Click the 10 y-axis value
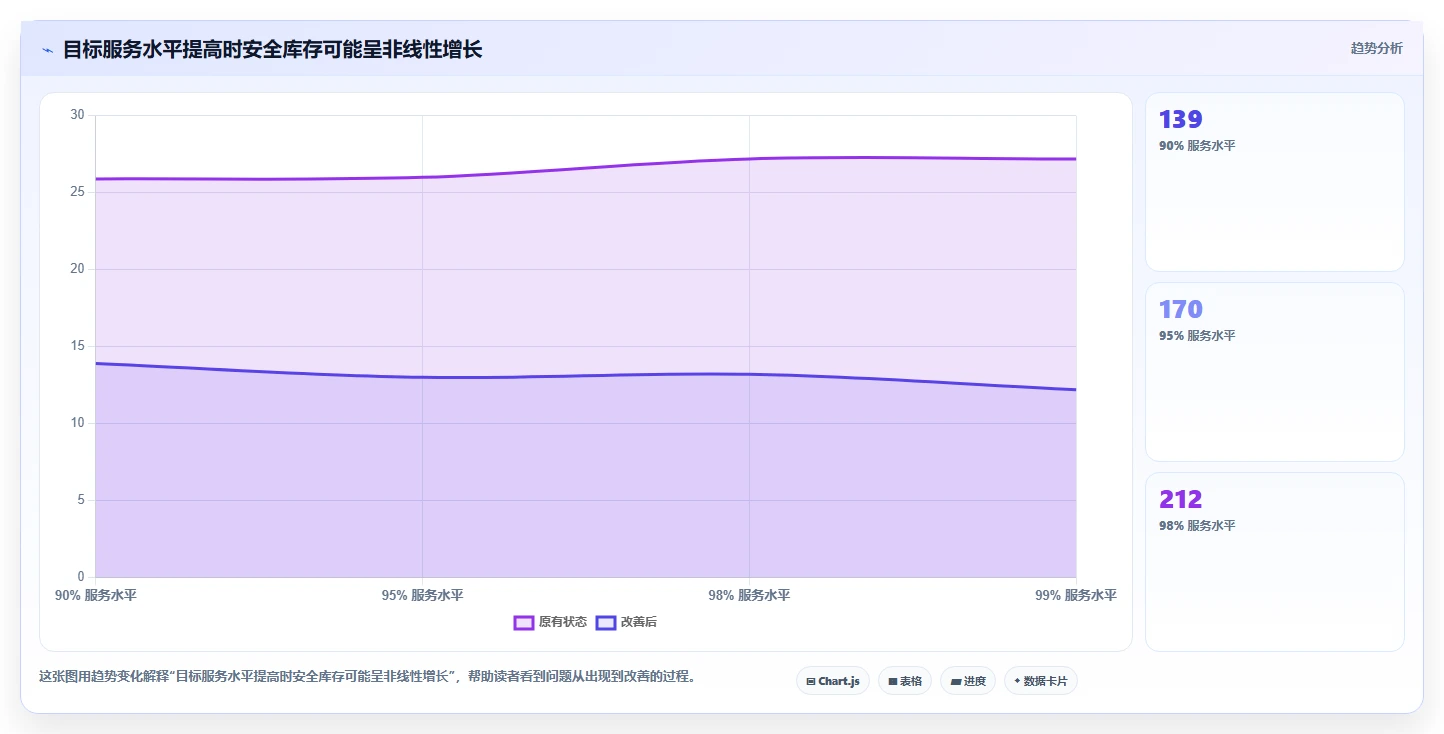Screen dimensions: 1444x734 (x=78, y=423)
